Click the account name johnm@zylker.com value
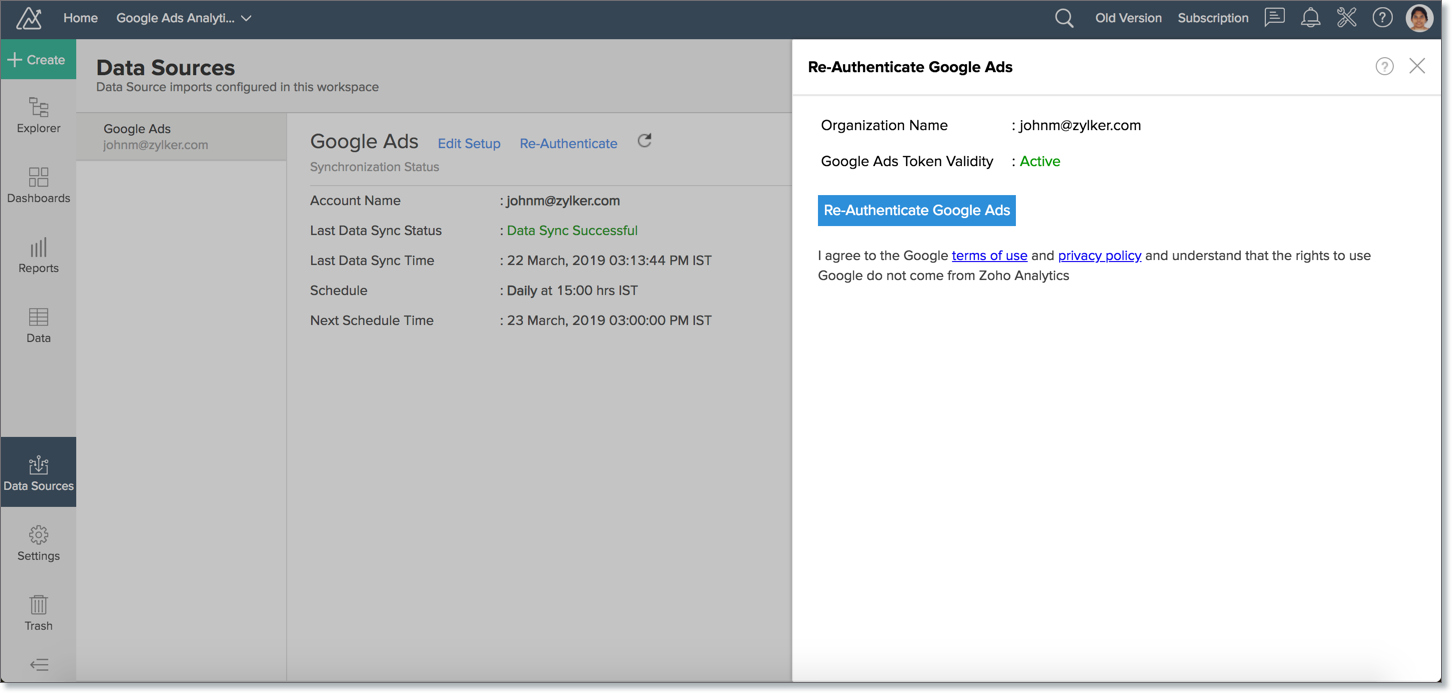This screenshot has height=693, width=1452. (563, 200)
